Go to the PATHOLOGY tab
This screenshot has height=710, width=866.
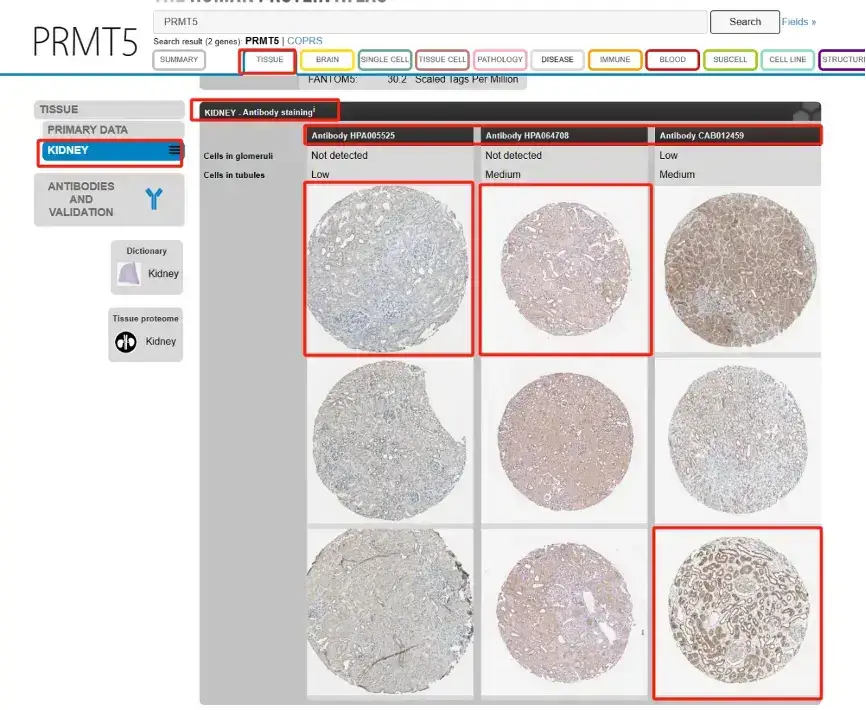[500, 60]
